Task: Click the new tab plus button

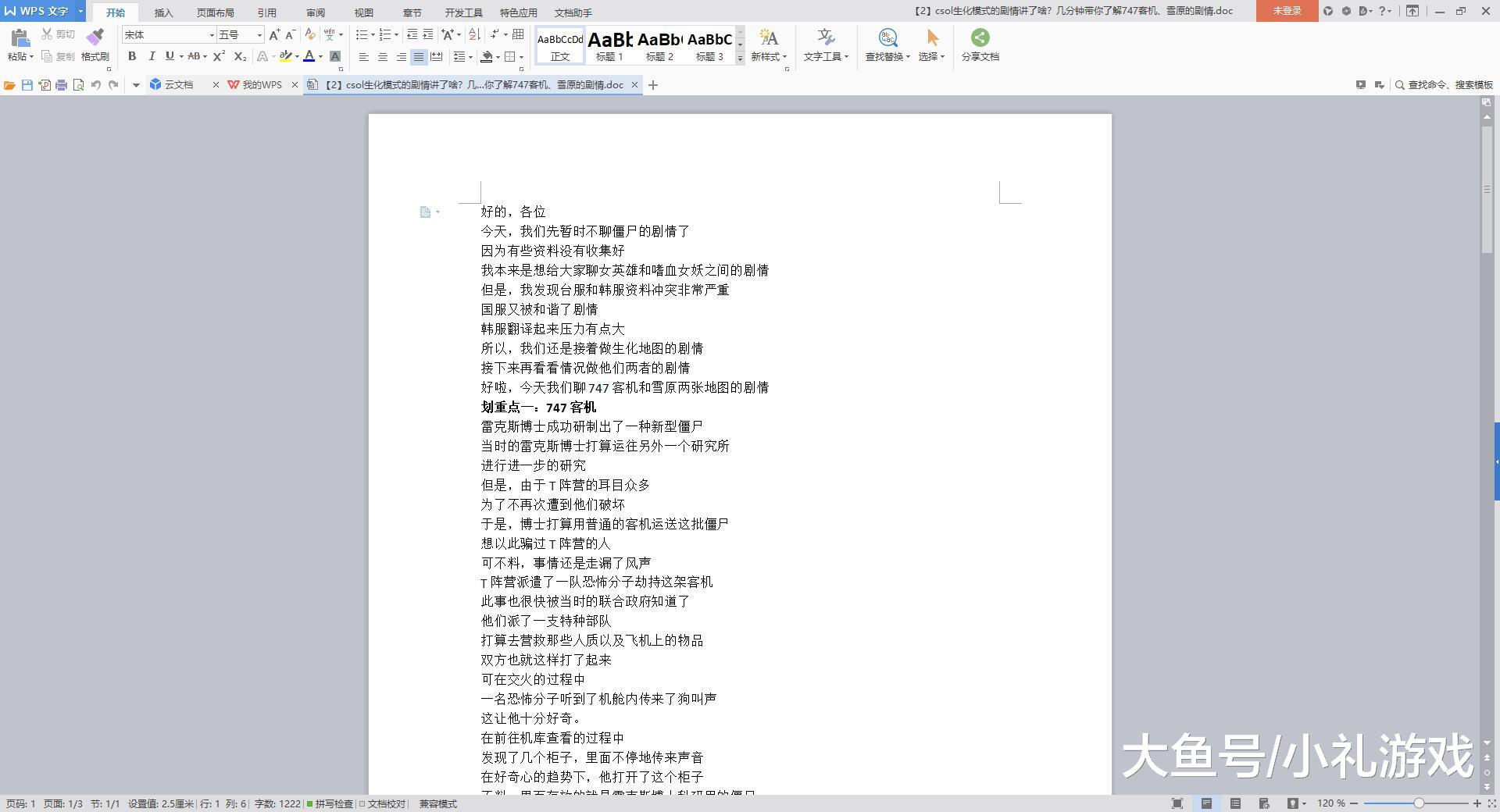Action: [653, 85]
